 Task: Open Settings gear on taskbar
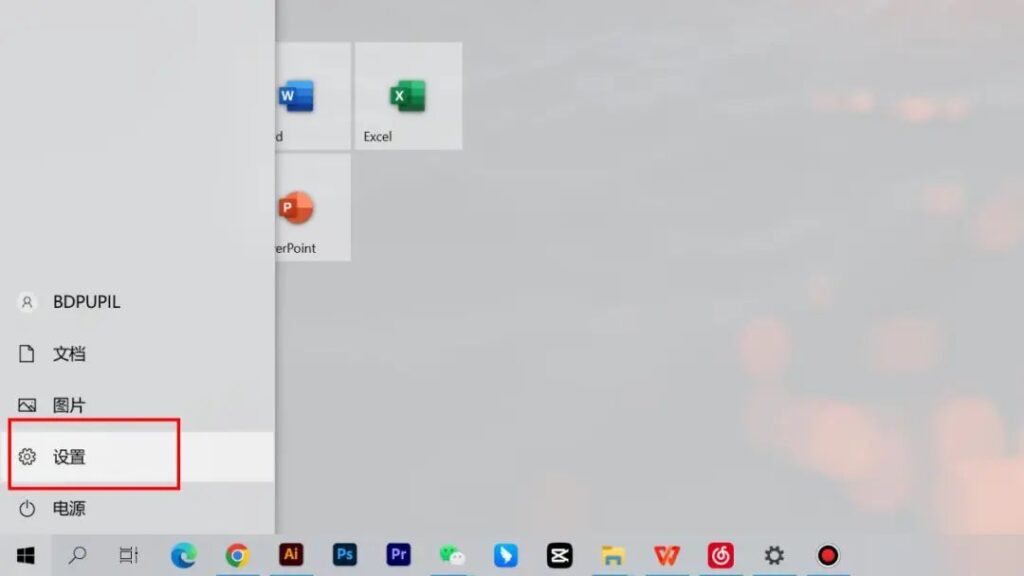coord(774,556)
